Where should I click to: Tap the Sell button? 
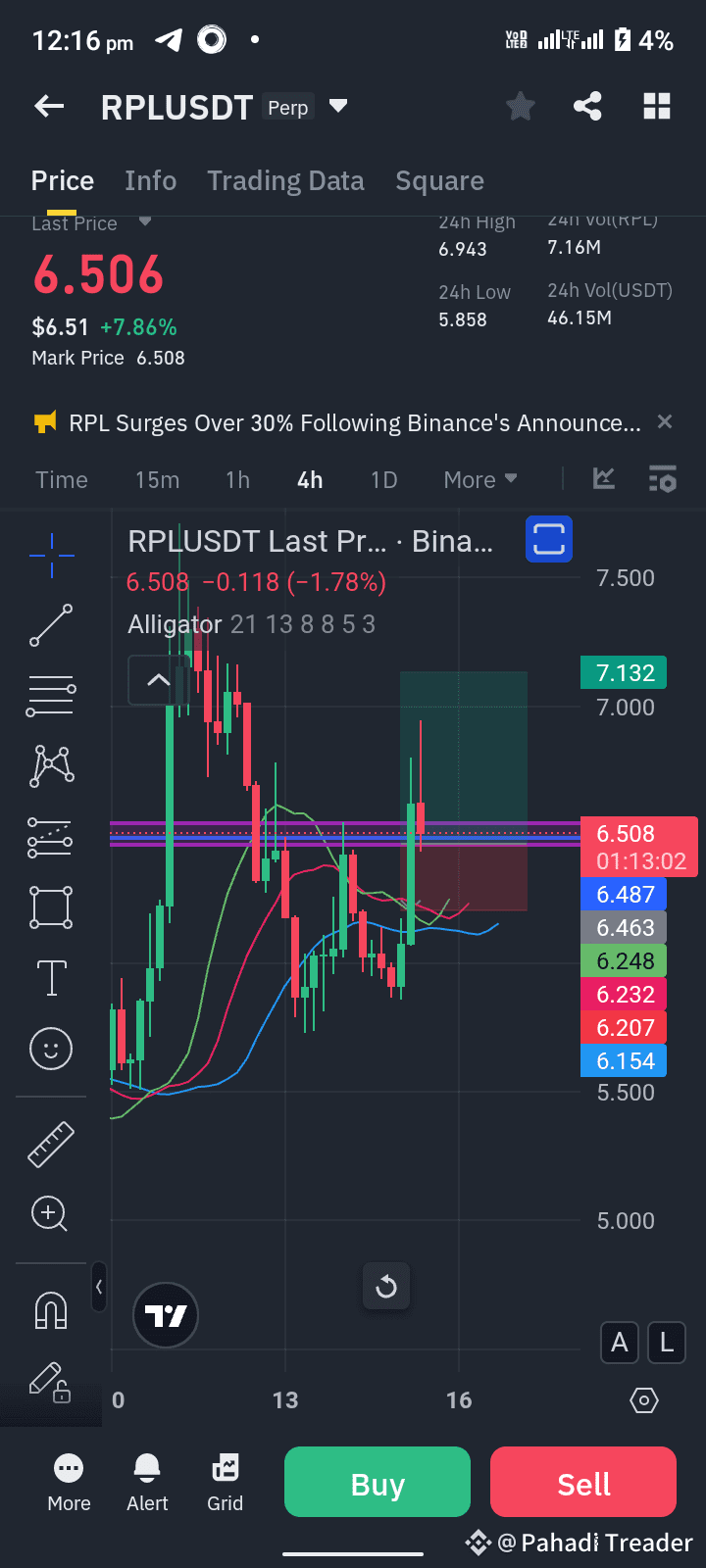(583, 1482)
